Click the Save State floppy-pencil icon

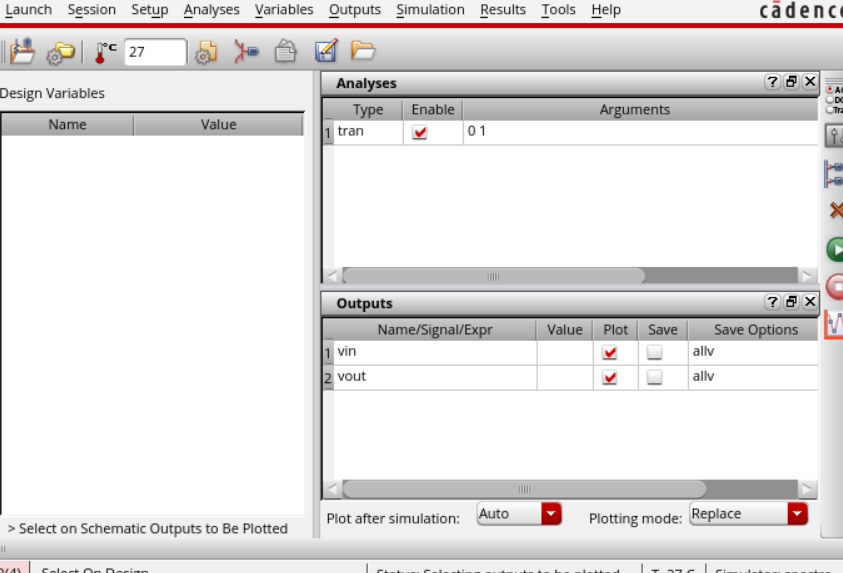(326, 51)
